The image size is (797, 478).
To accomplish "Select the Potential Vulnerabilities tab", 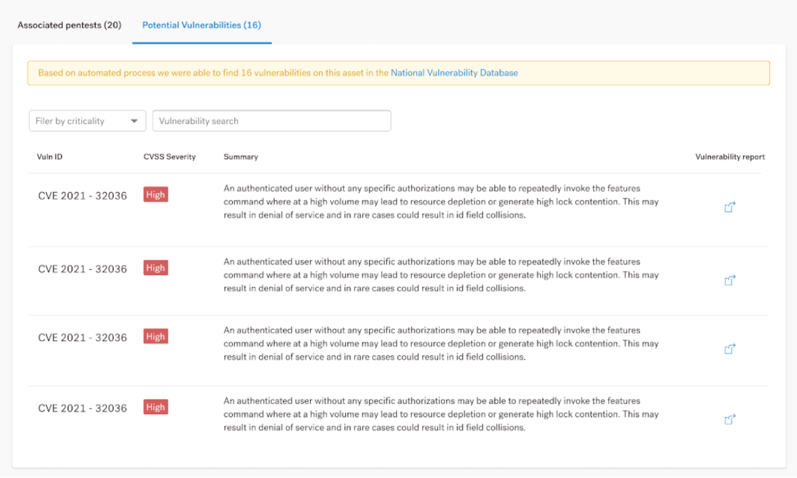I will [202, 25].
